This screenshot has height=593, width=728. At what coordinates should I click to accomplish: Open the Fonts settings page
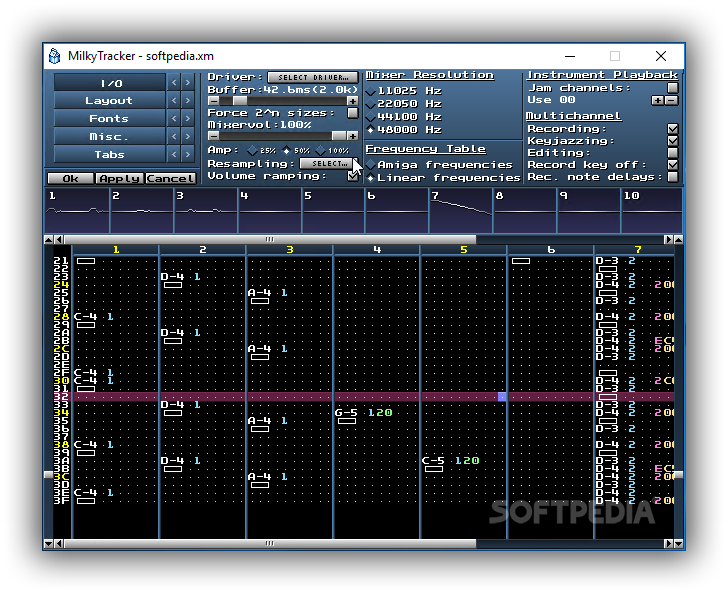(110, 118)
